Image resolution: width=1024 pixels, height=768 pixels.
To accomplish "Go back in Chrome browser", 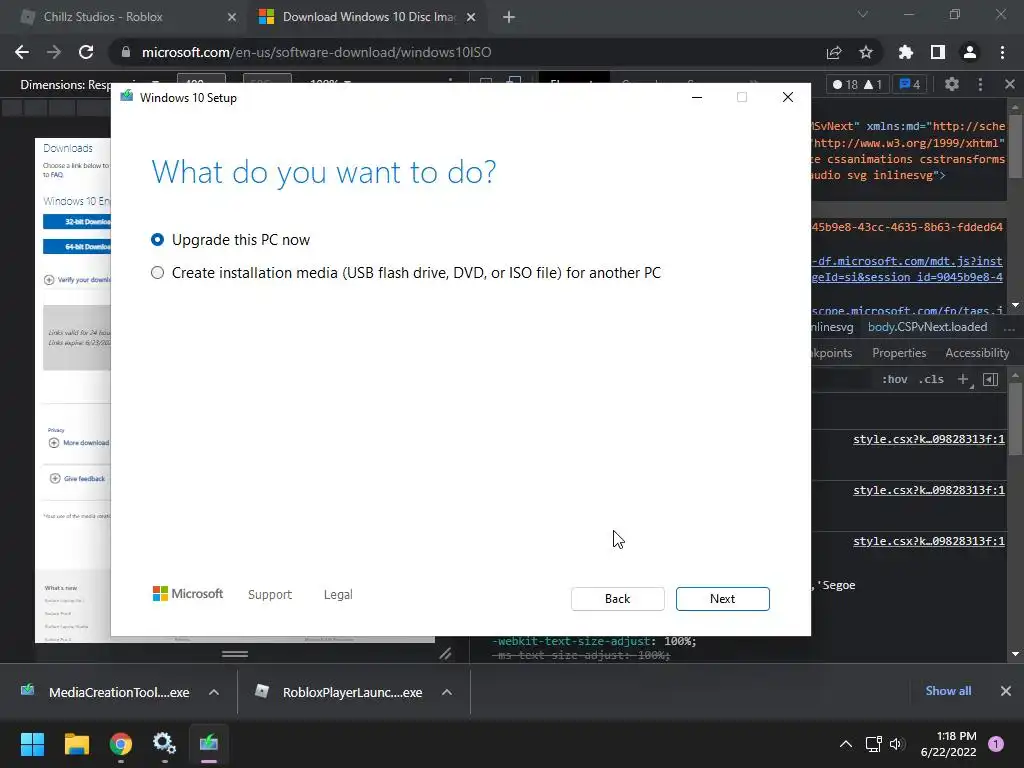I will [x=22, y=52].
